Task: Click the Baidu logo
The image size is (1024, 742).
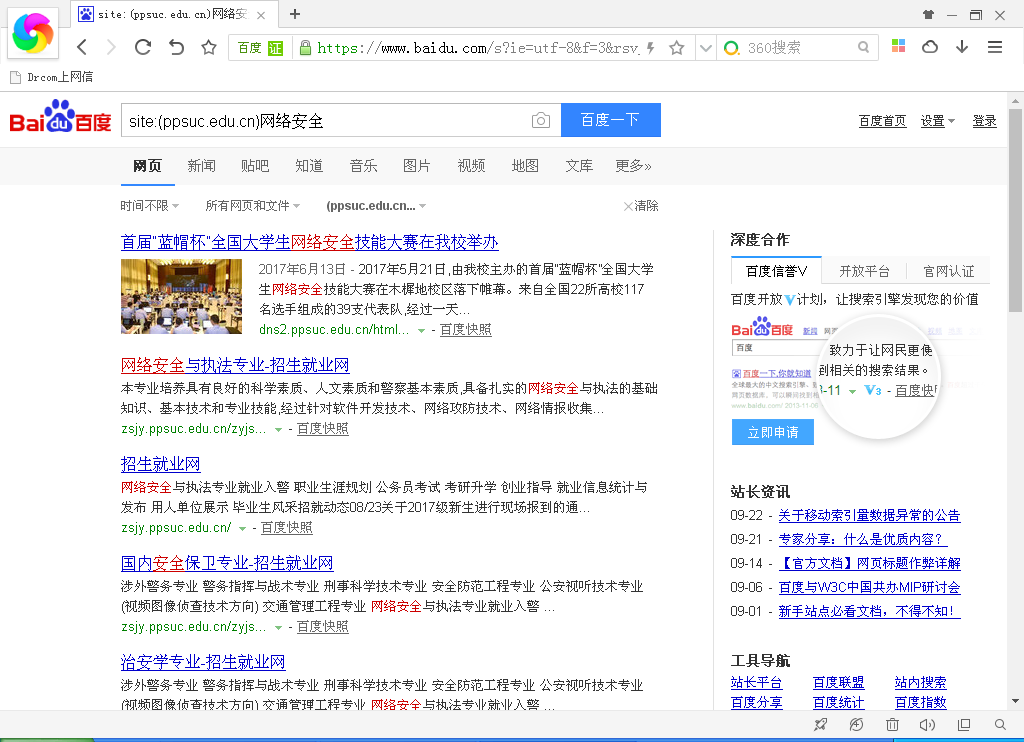Action: point(60,116)
